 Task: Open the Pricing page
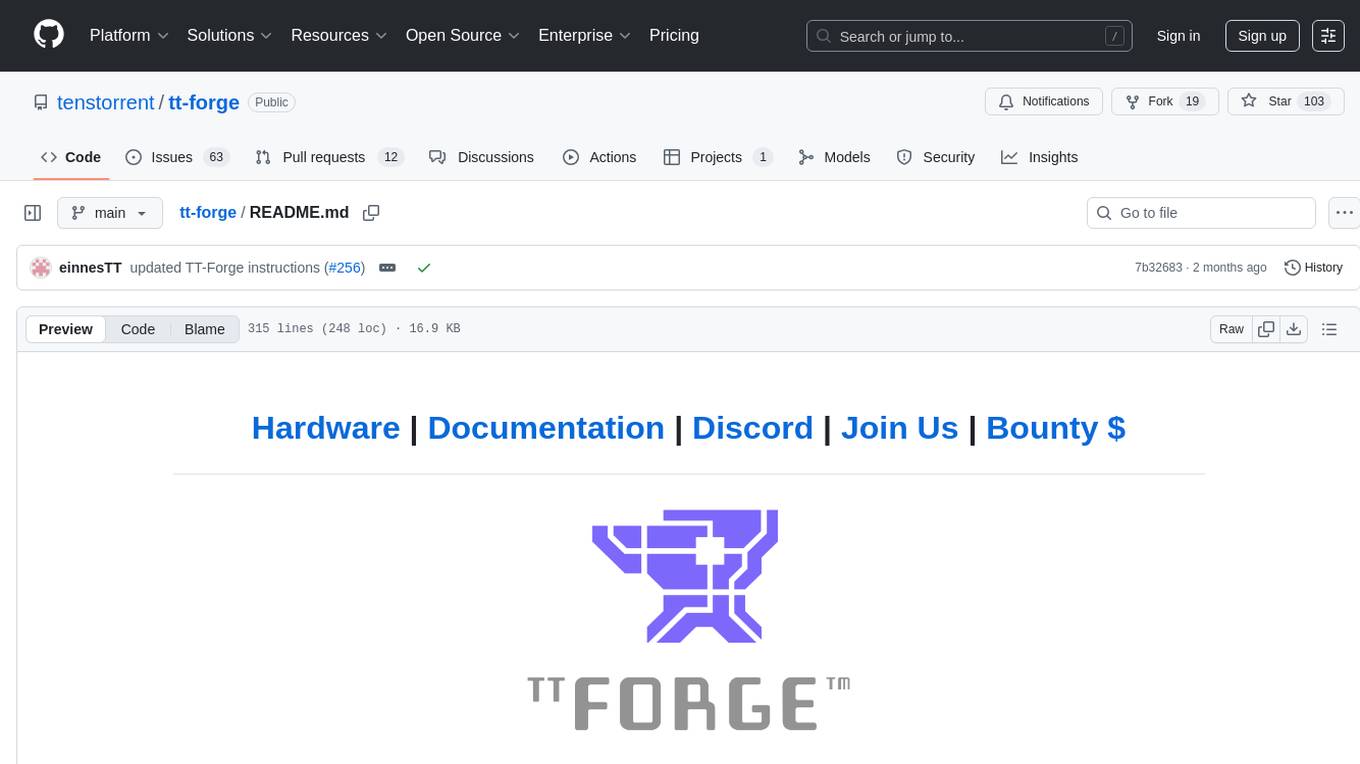[x=674, y=35]
